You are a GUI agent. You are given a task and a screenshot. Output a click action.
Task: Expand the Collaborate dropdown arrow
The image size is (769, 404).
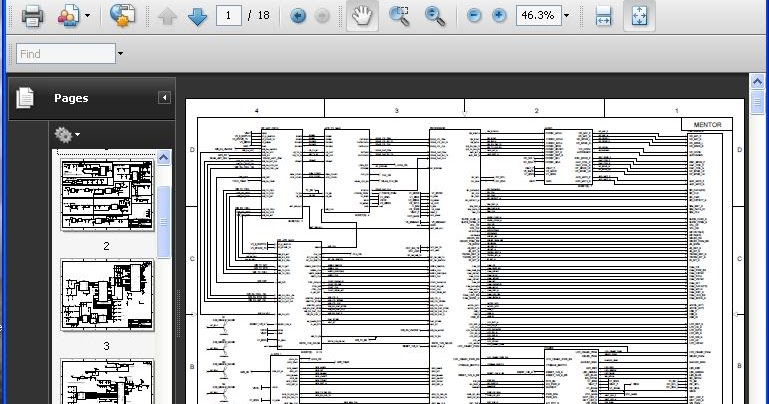pos(87,16)
